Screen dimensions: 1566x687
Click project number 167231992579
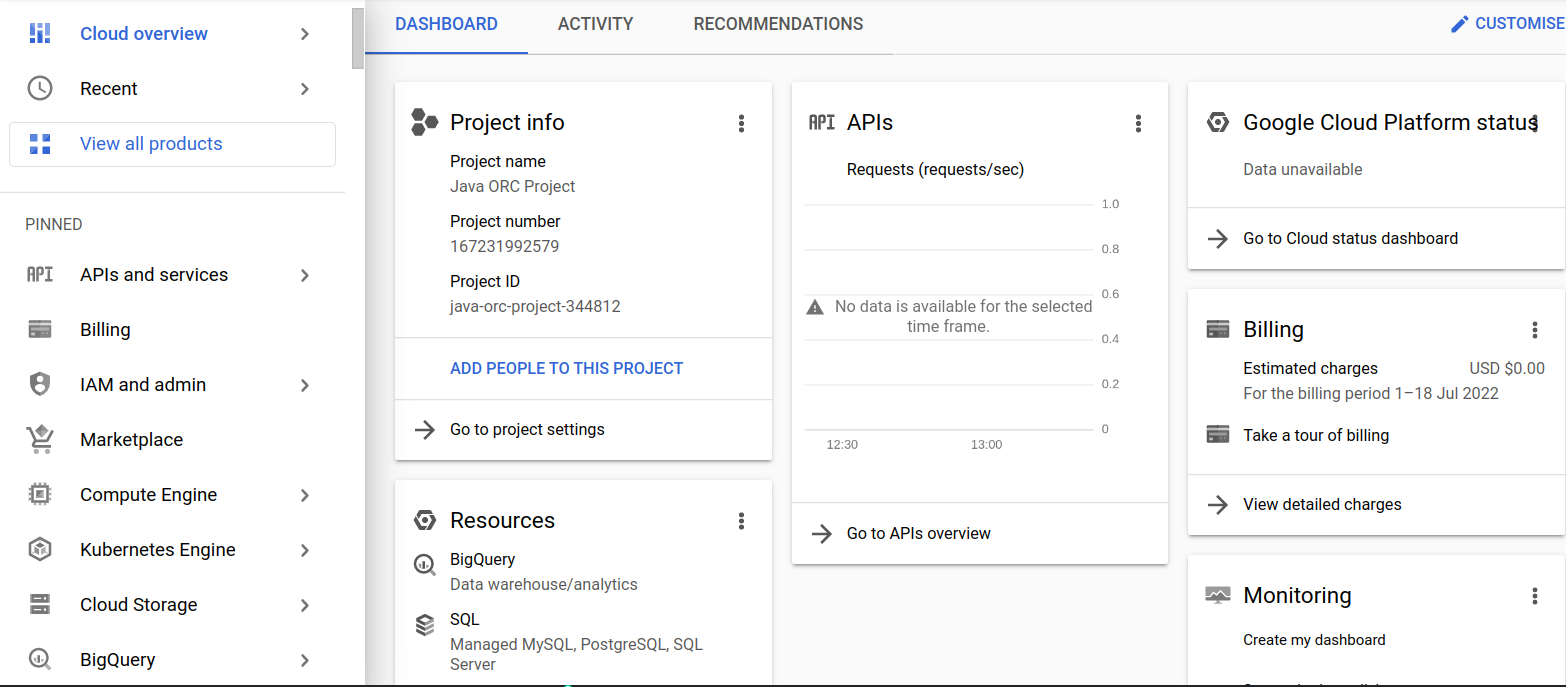point(504,246)
